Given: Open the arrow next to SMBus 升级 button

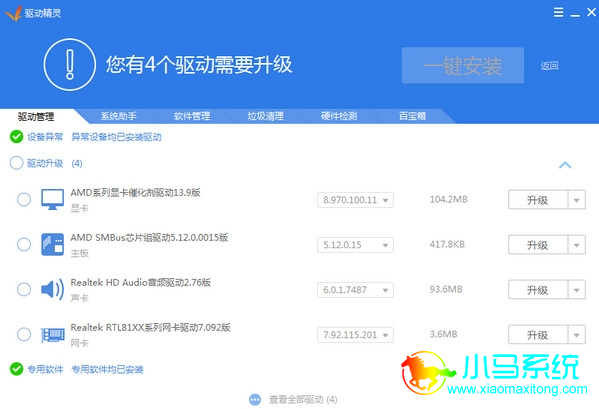Looking at the screenshot, I should (x=576, y=245).
